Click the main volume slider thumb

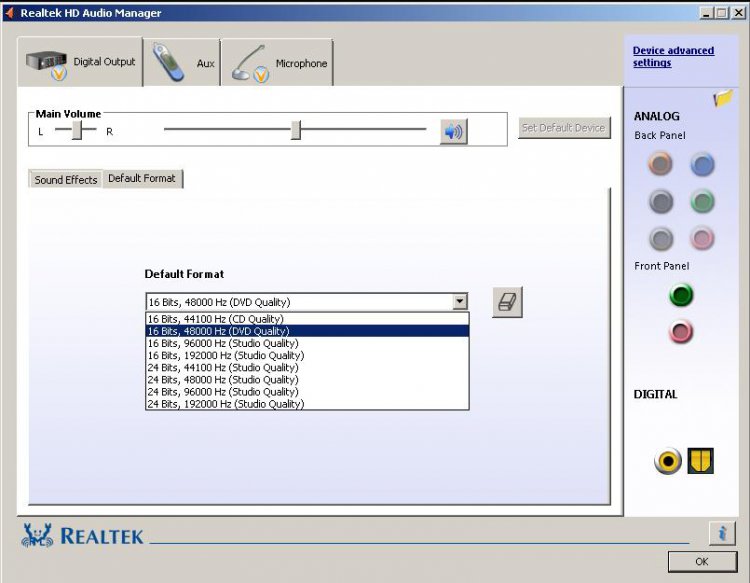296,130
